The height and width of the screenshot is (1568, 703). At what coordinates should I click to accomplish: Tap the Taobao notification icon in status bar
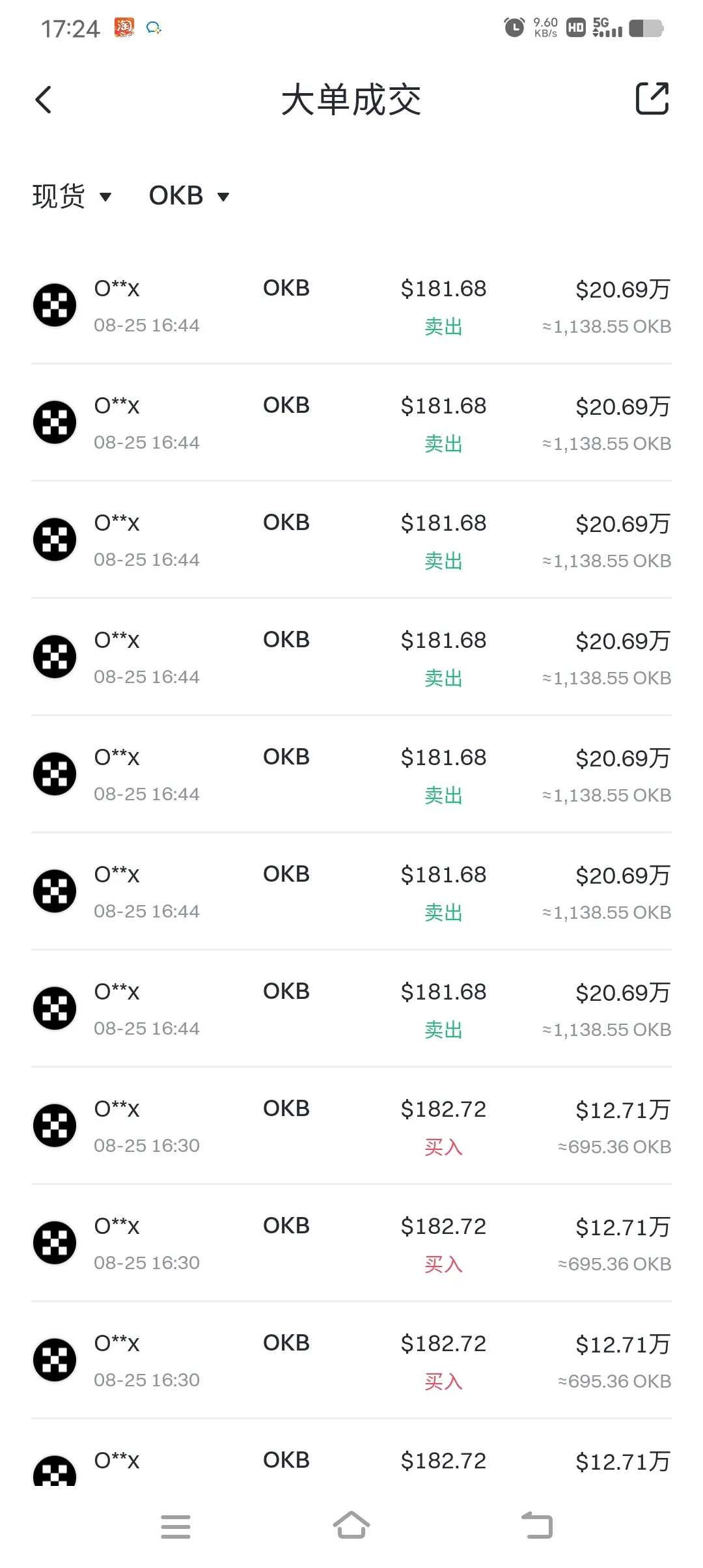click(124, 27)
